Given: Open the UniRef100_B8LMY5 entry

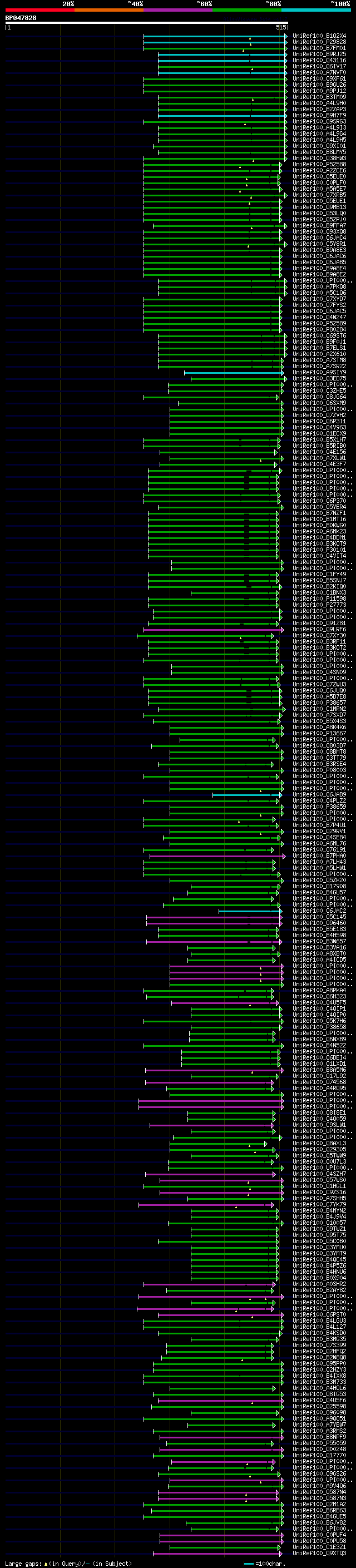Looking at the screenshot, I should (319, 152).
